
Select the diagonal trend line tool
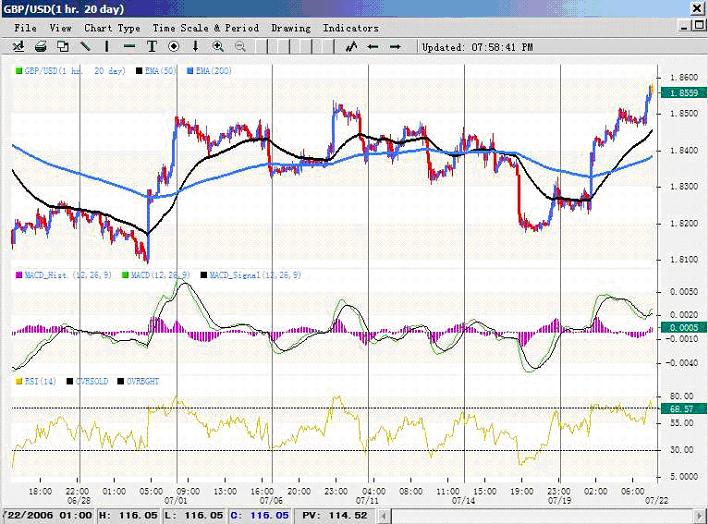[85, 47]
